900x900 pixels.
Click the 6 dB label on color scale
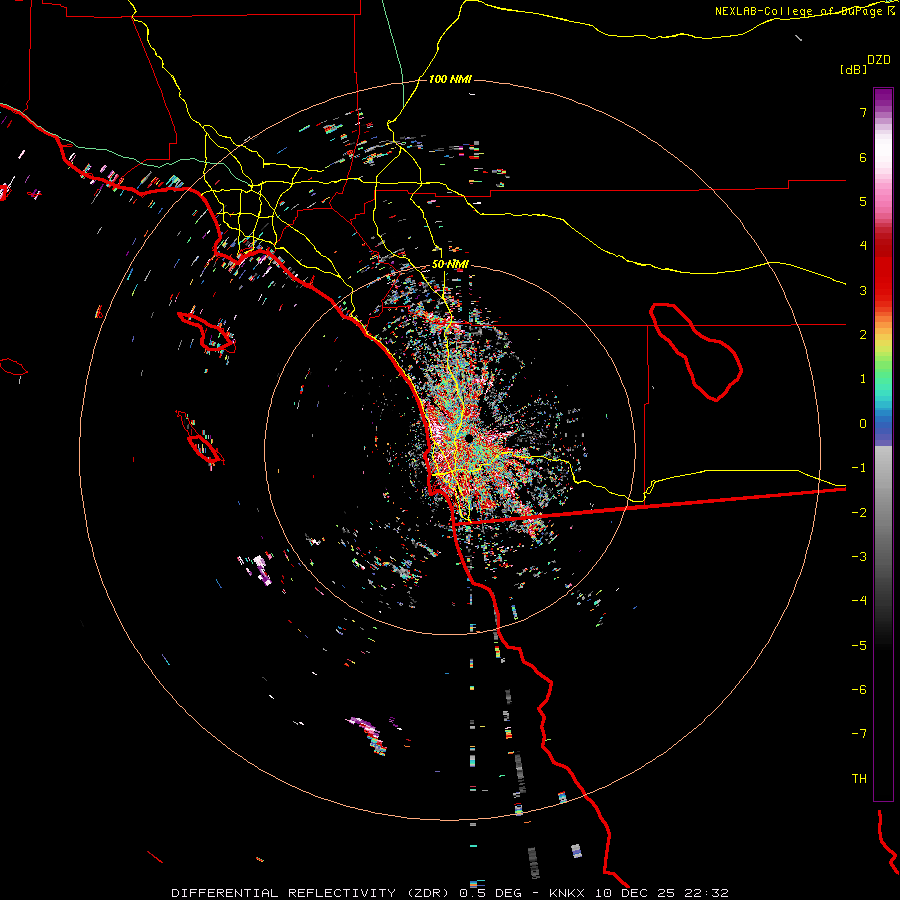(863, 157)
